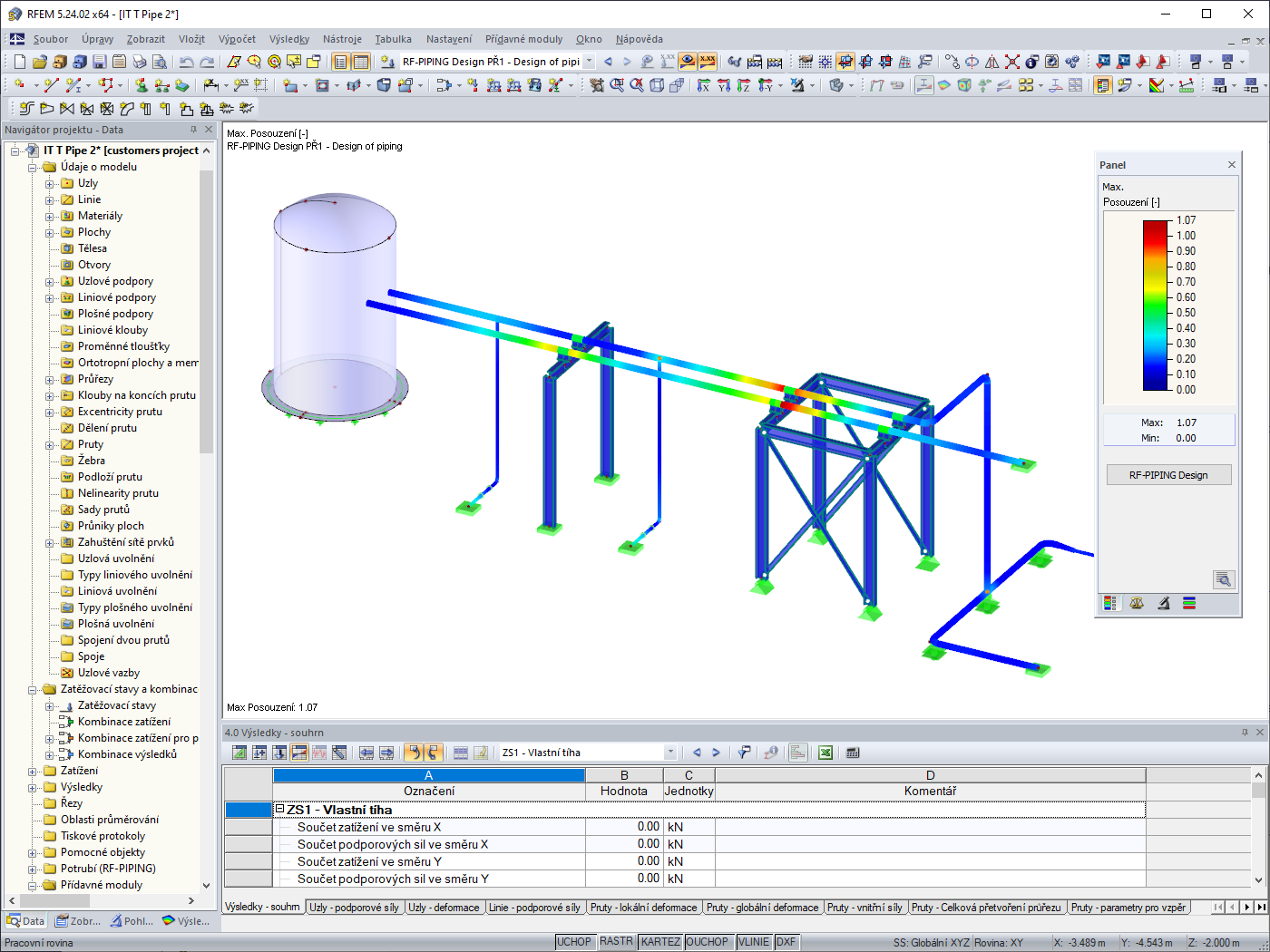
Task: Open the Nástroje menu
Action: click(342, 39)
